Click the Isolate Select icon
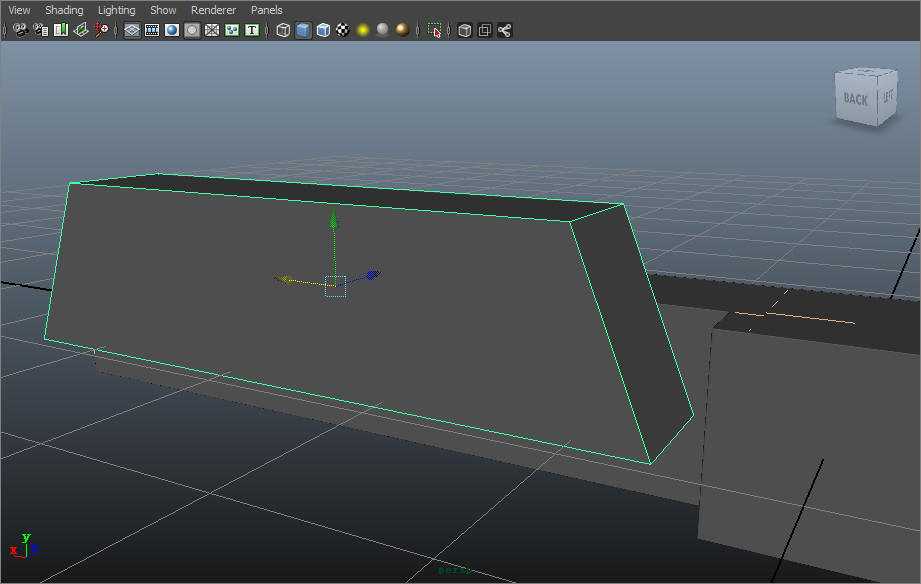 (435, 30)
